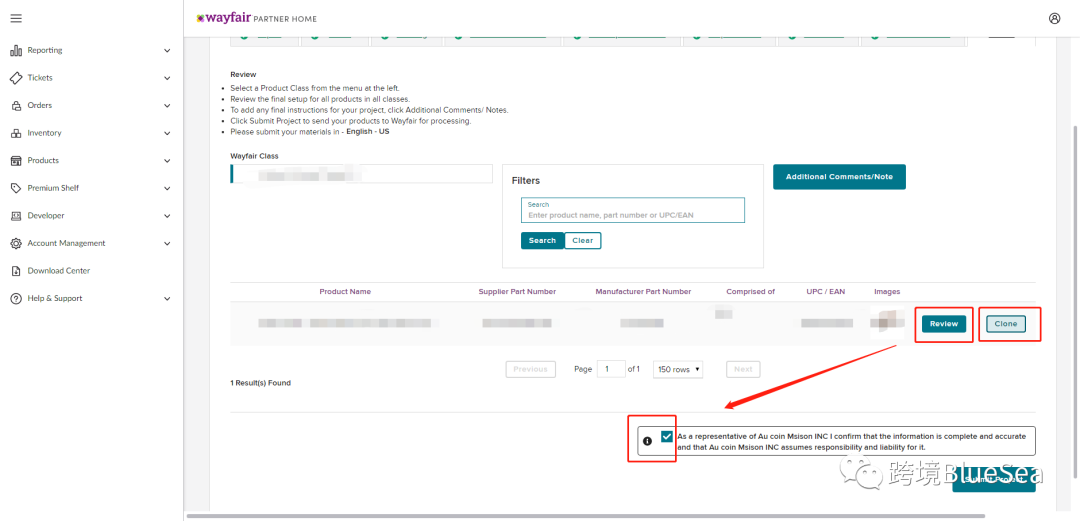1080x521 pixels.
Task: Click the Images column header
Action: coord(887,292)
